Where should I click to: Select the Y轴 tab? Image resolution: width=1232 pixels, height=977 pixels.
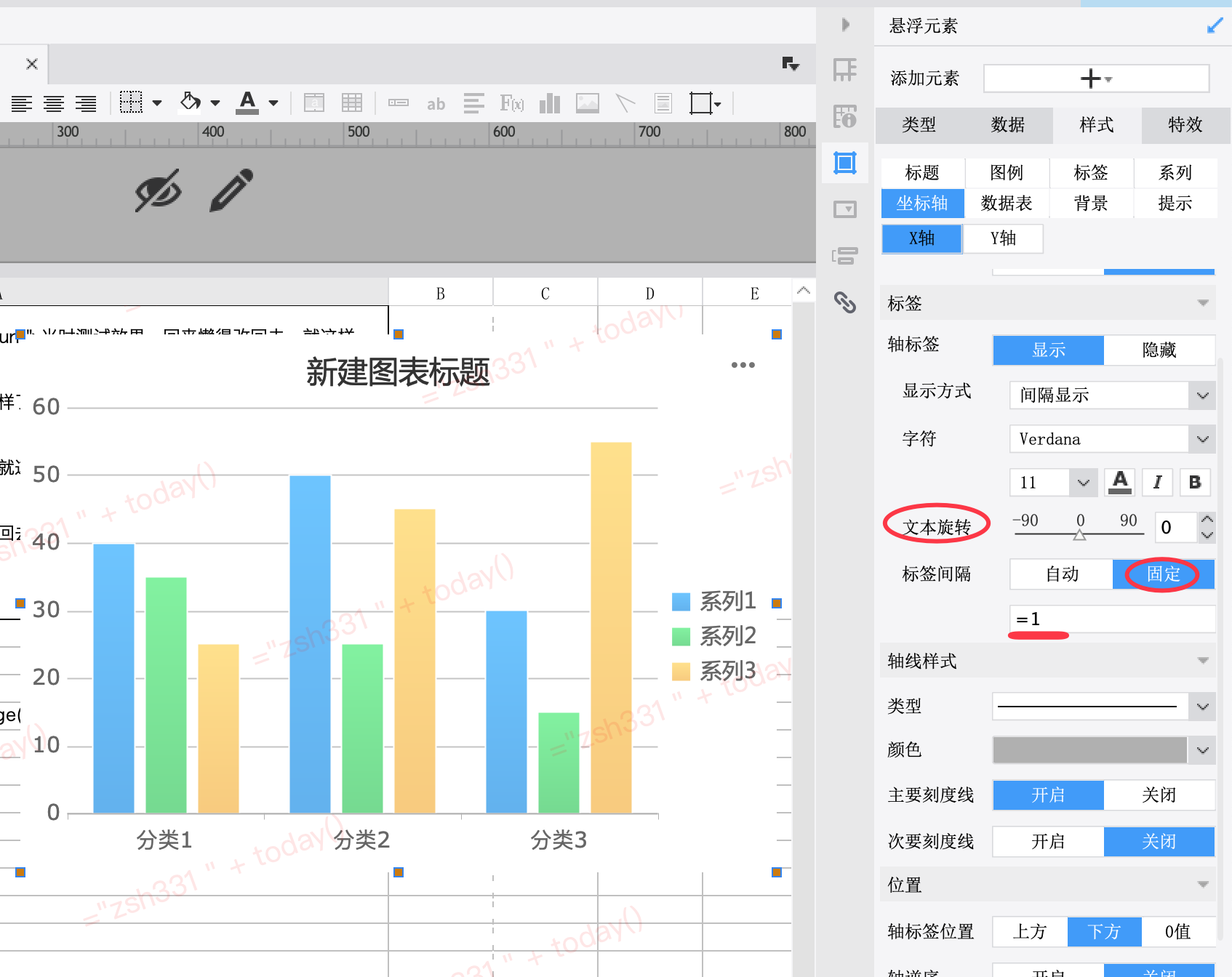(x=1004, y=238)
